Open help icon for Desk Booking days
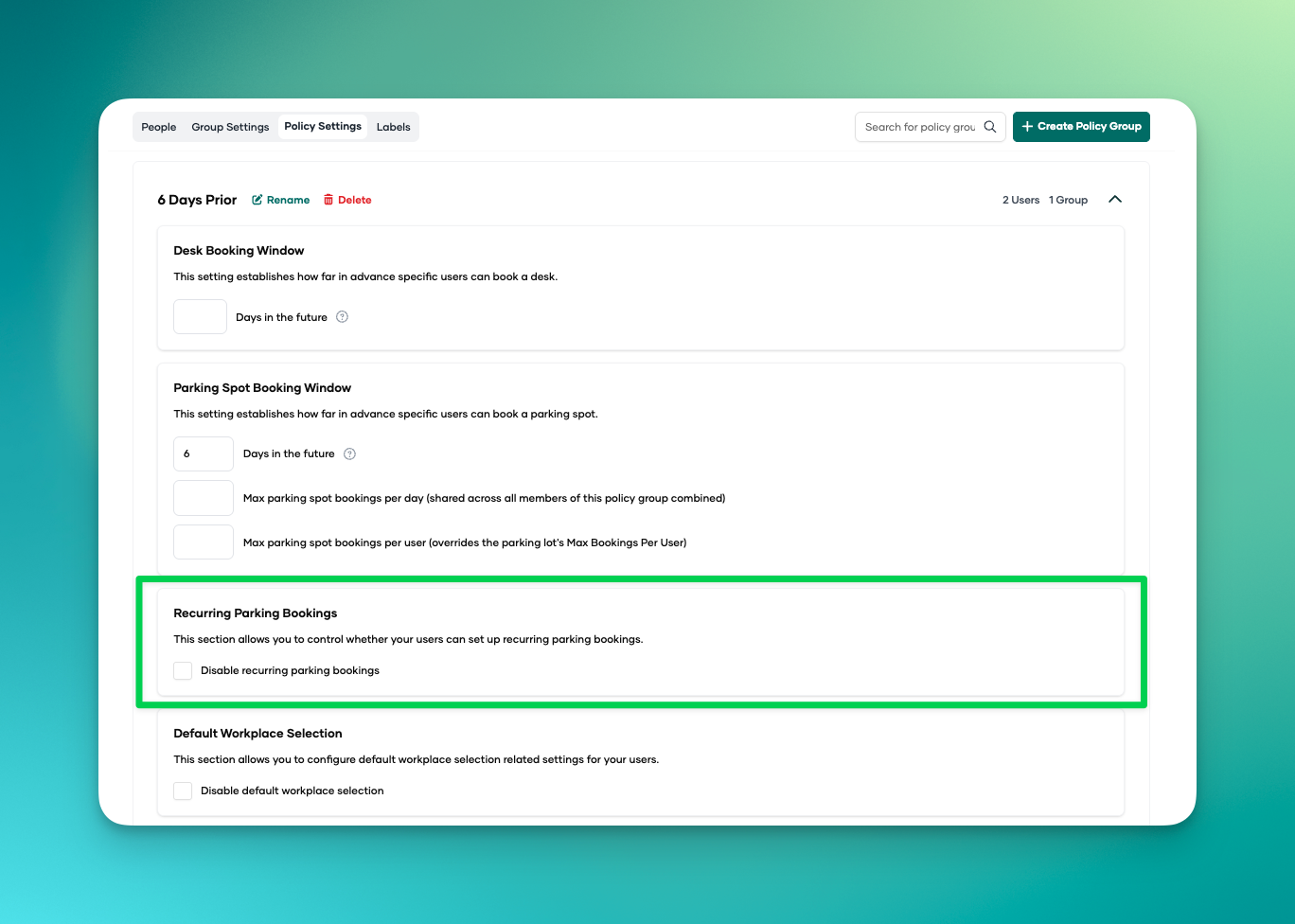The width and height of the screenshot is (1295, 924). point(343,317)
